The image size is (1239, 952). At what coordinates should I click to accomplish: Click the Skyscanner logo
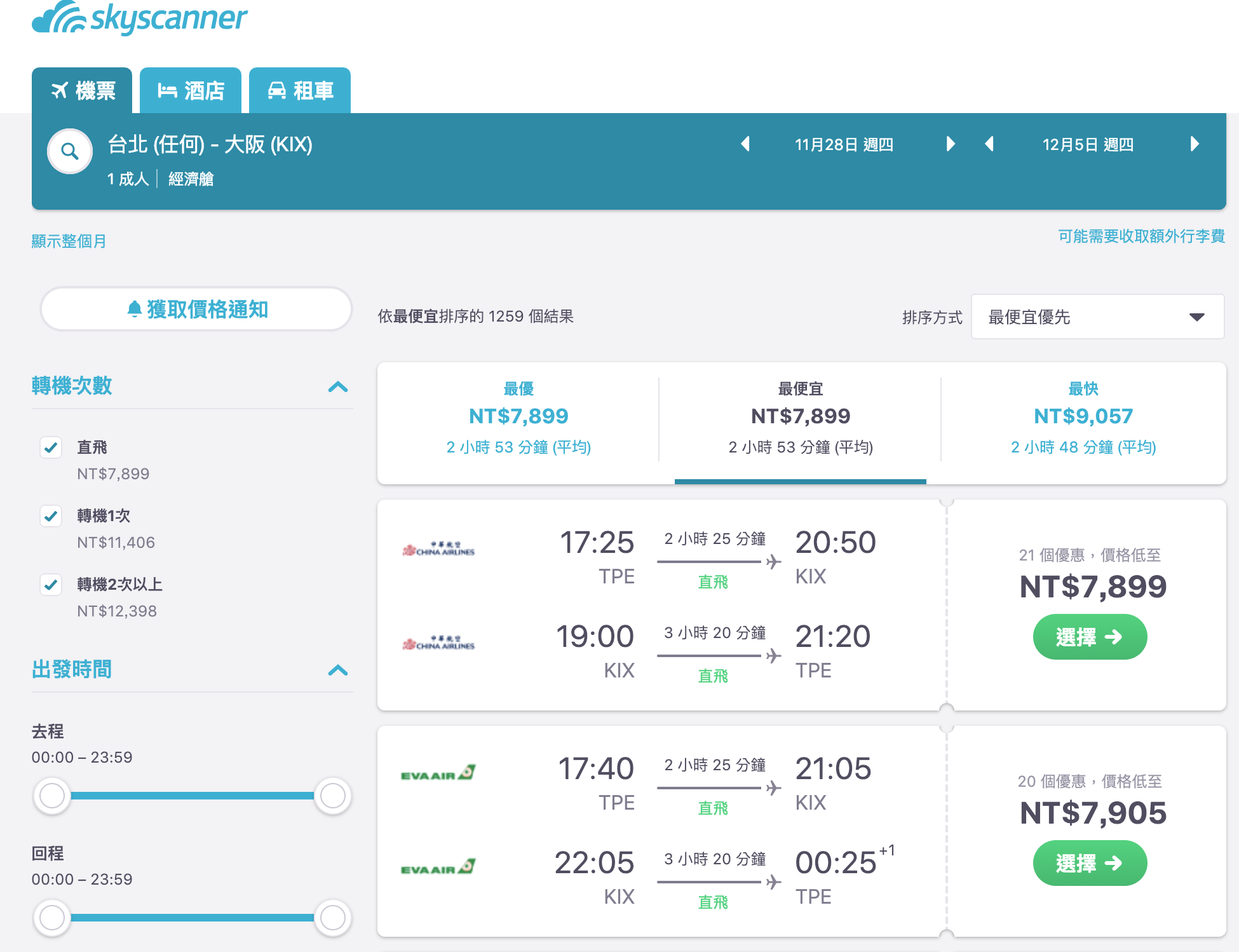pyautogui.click(x=139, y=18)
